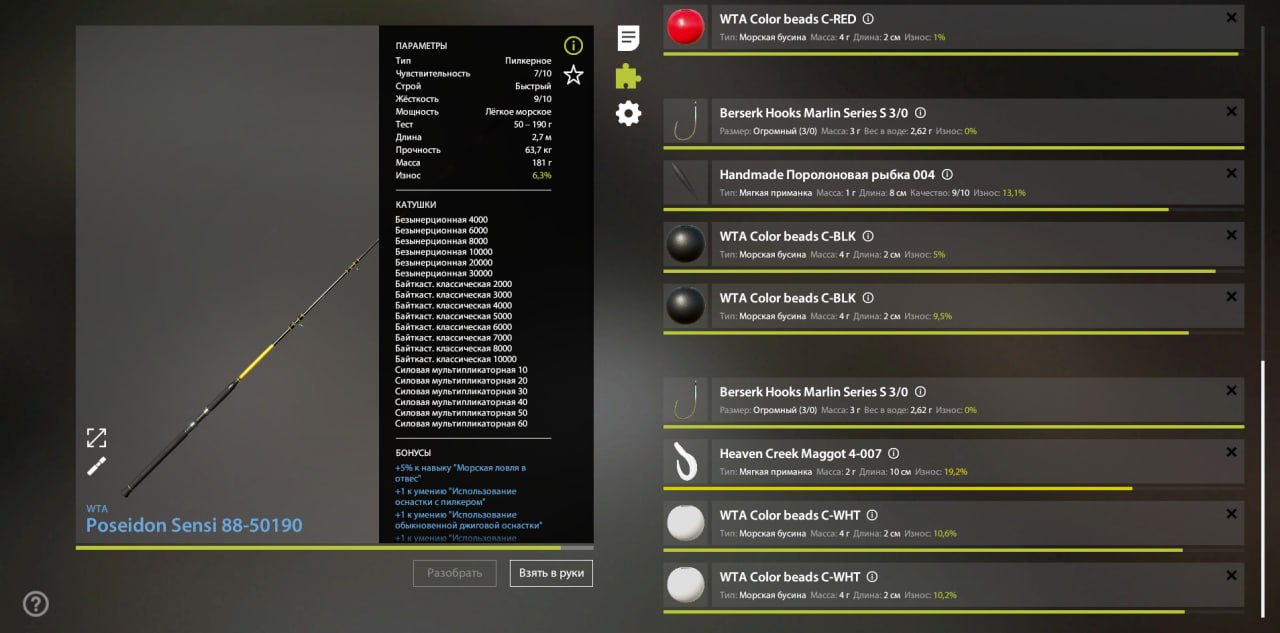
Task: Show info for C-WHT bead with 10,6% wear
Action: [x=871, y=515]
